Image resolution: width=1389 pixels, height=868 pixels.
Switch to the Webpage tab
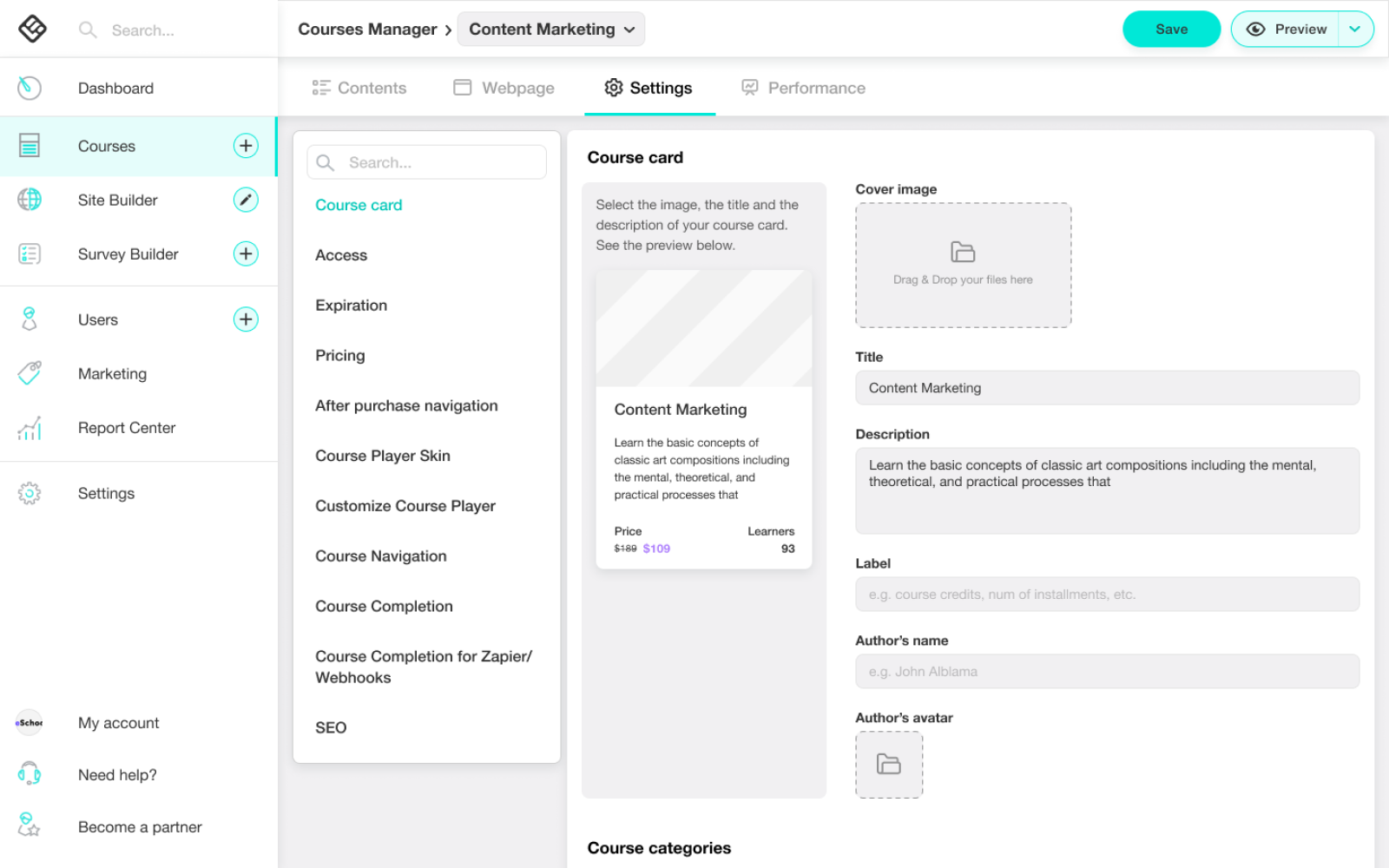coord(504,88)
